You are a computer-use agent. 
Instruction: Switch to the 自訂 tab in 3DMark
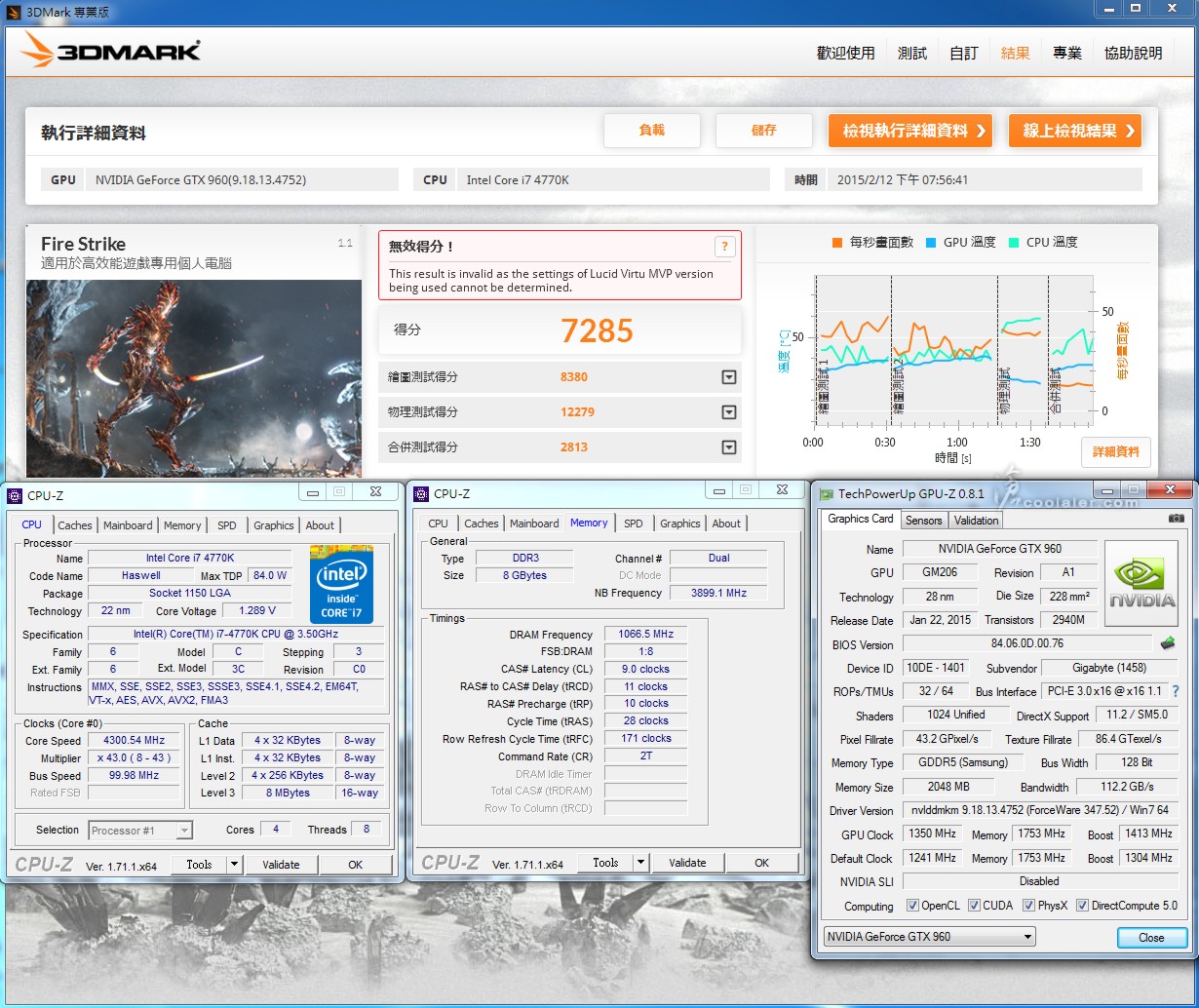click(x=964, y=53)
